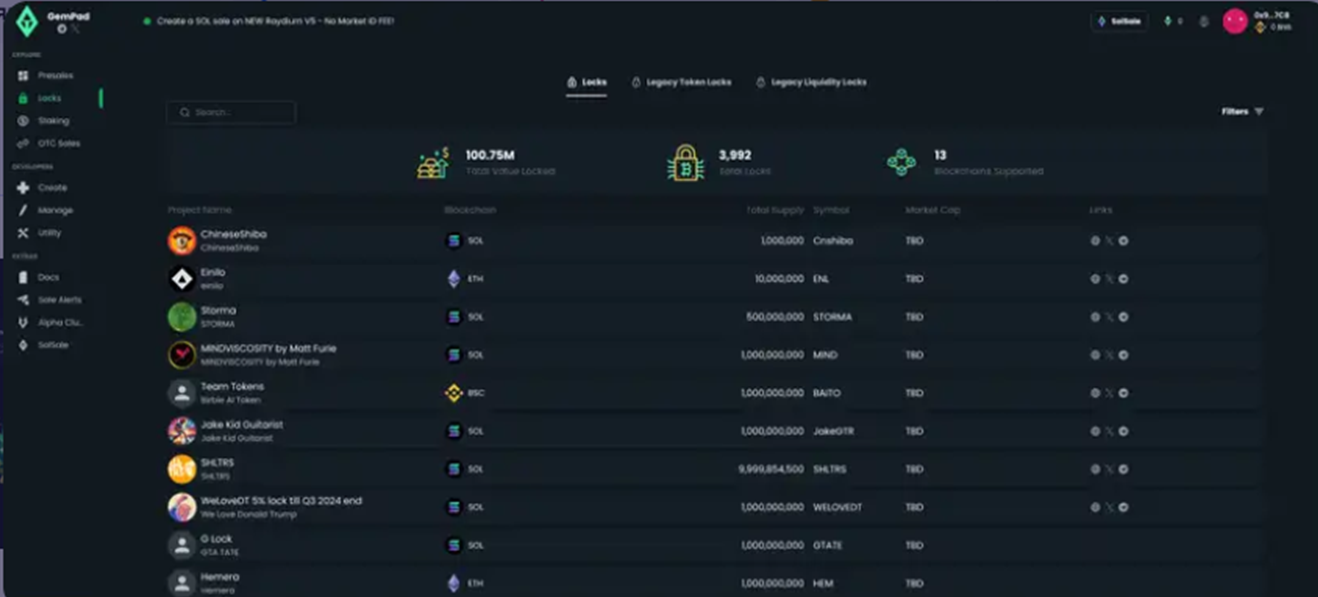Click the green Ethereum balance icon in the header
Viewport: 1318px width, 597px height.
[1167, 21]
